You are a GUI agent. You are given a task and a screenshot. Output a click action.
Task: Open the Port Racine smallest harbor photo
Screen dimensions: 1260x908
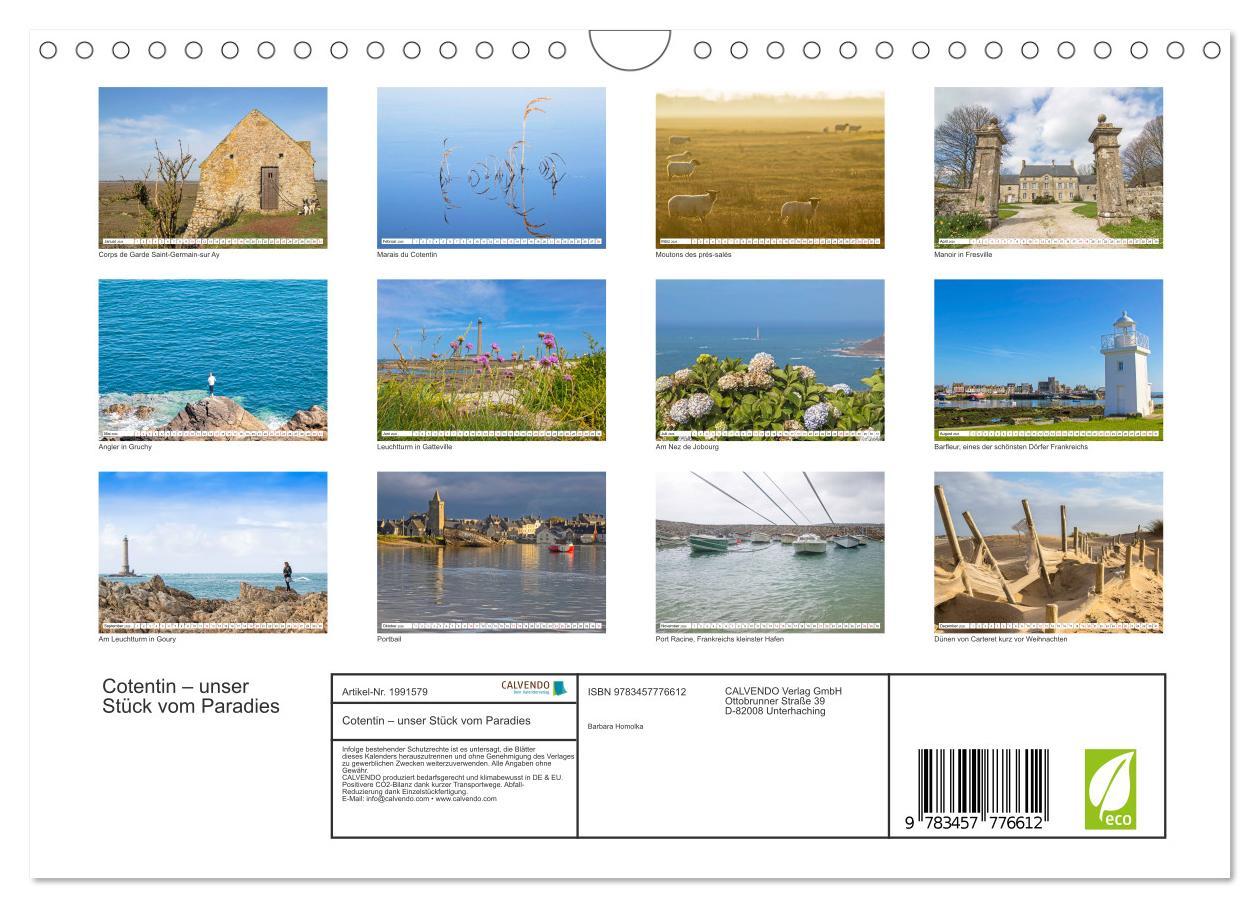(x=770, y=550)
